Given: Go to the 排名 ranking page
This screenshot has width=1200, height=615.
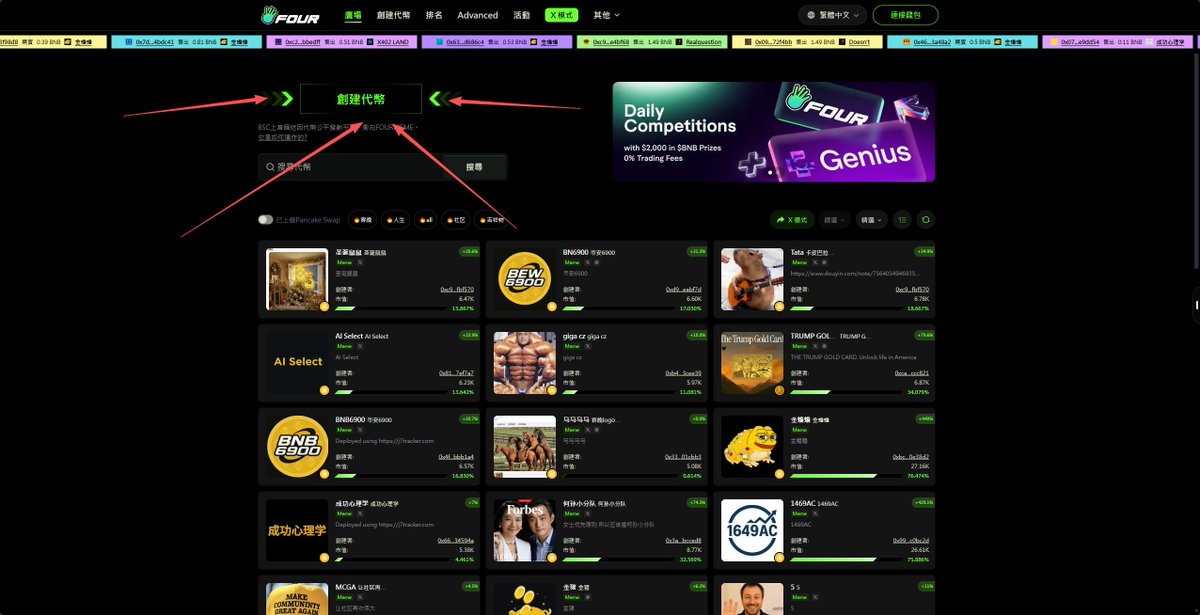Looking at the screenshot, I should (x=434, y=15).
